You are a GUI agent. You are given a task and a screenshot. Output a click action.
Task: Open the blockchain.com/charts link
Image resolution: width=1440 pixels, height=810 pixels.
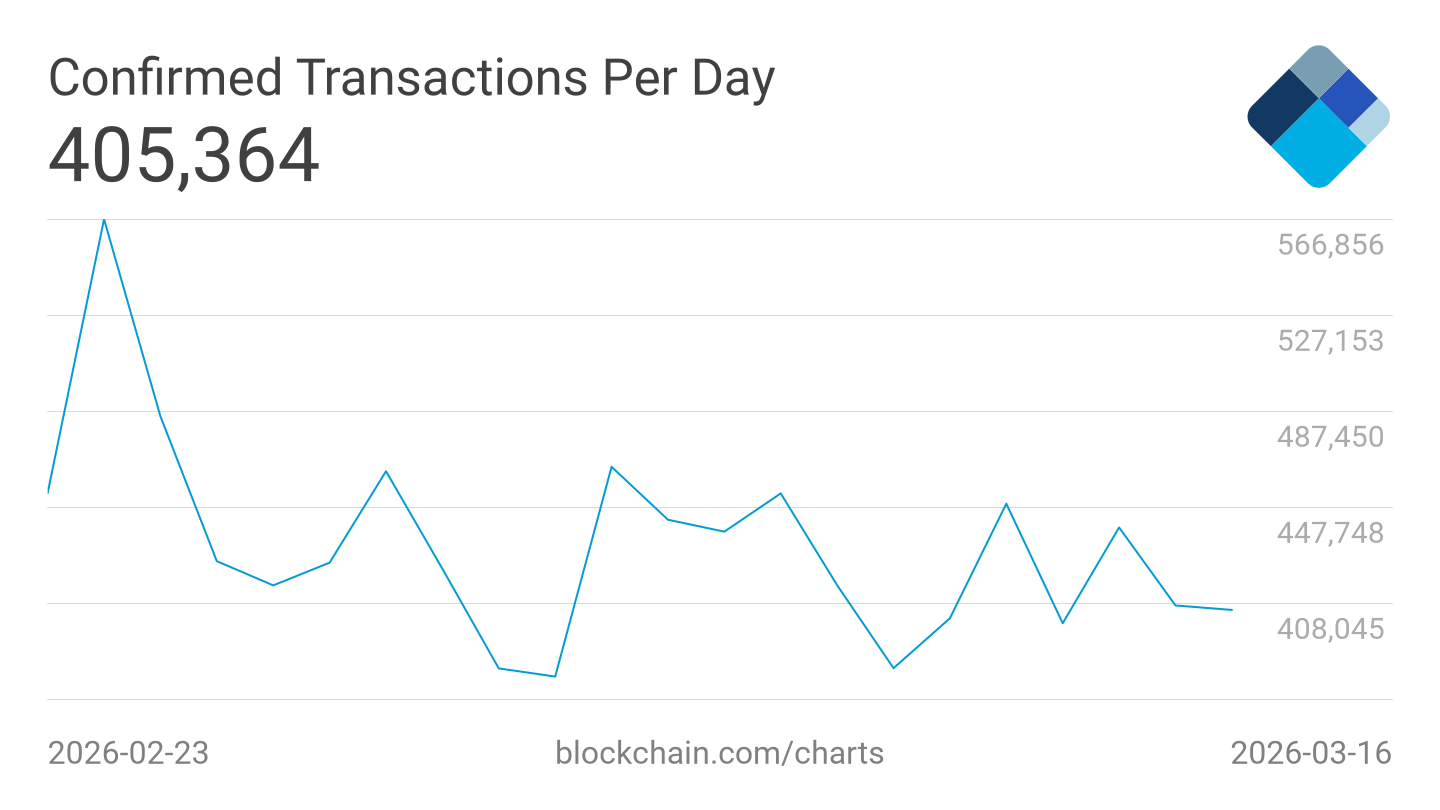(719, 752)
